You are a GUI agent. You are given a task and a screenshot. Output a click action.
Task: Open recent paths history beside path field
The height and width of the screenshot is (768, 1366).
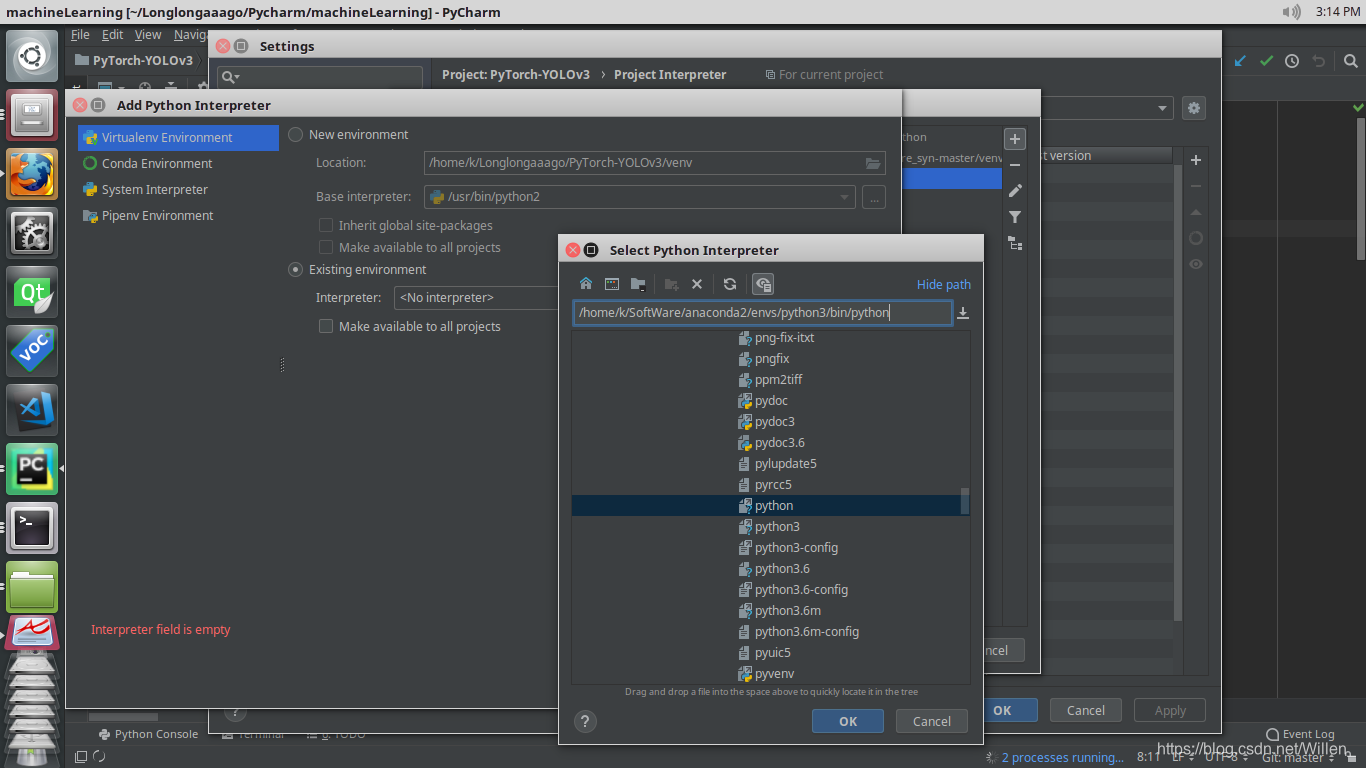963,313
